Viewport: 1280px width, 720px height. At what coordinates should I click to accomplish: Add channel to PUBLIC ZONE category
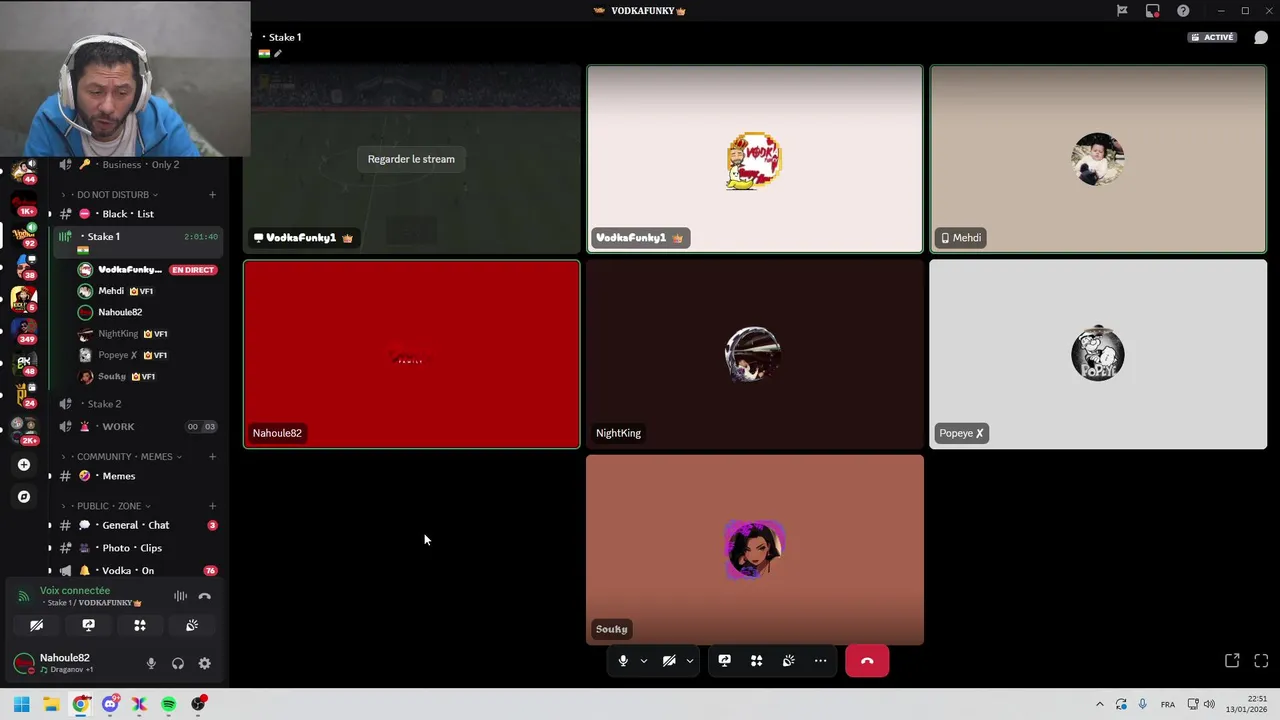pos(212,506)
